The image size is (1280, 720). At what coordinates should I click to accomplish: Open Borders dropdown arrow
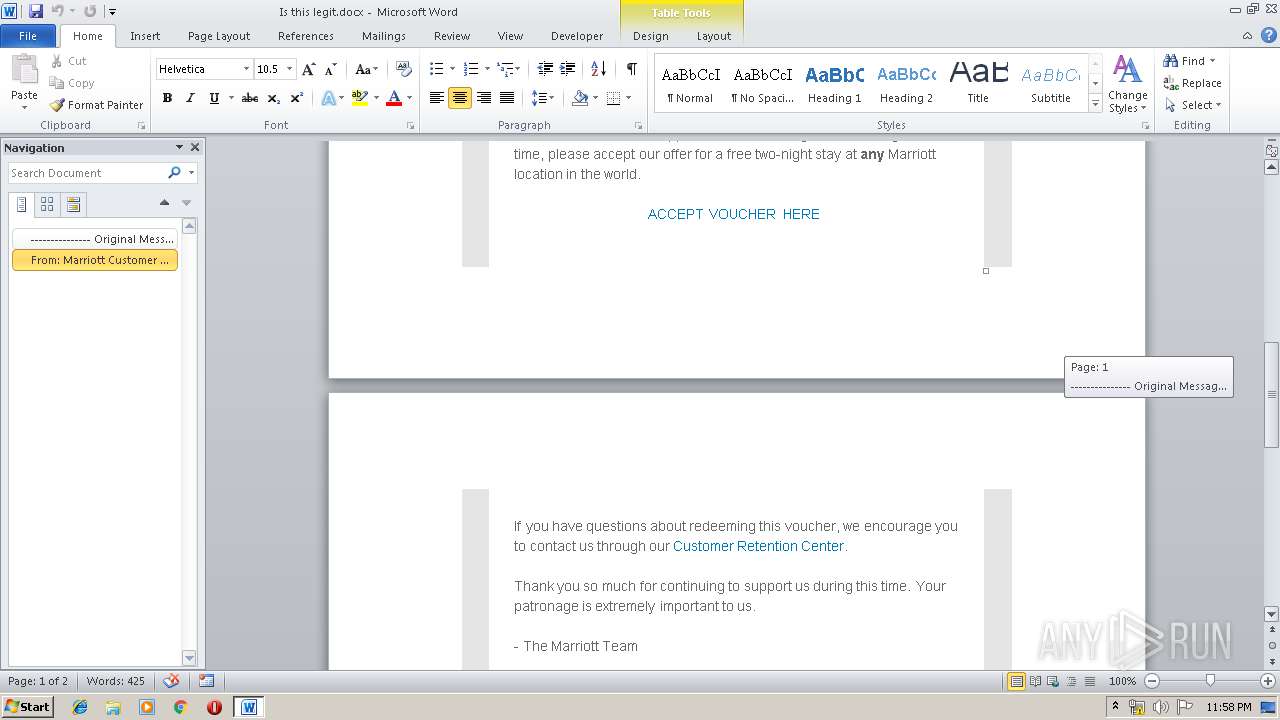click(x=628, y=98)
